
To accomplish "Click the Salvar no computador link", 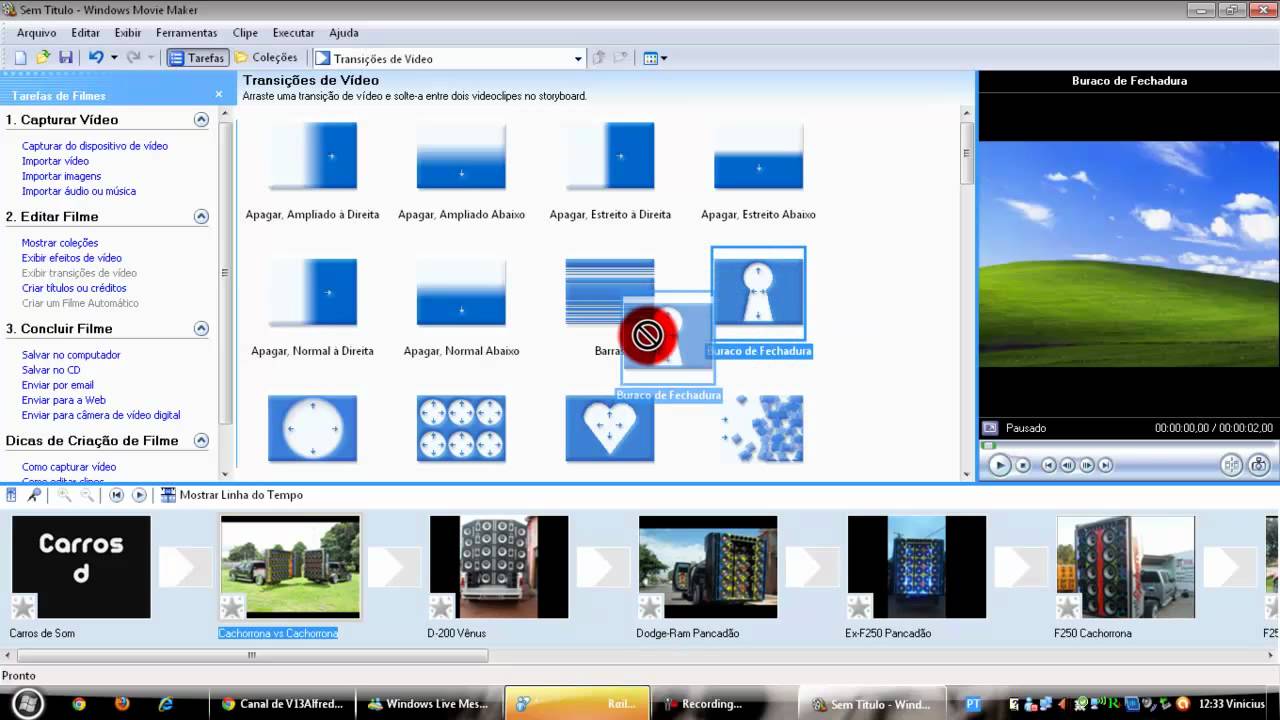I will [71, 355].
